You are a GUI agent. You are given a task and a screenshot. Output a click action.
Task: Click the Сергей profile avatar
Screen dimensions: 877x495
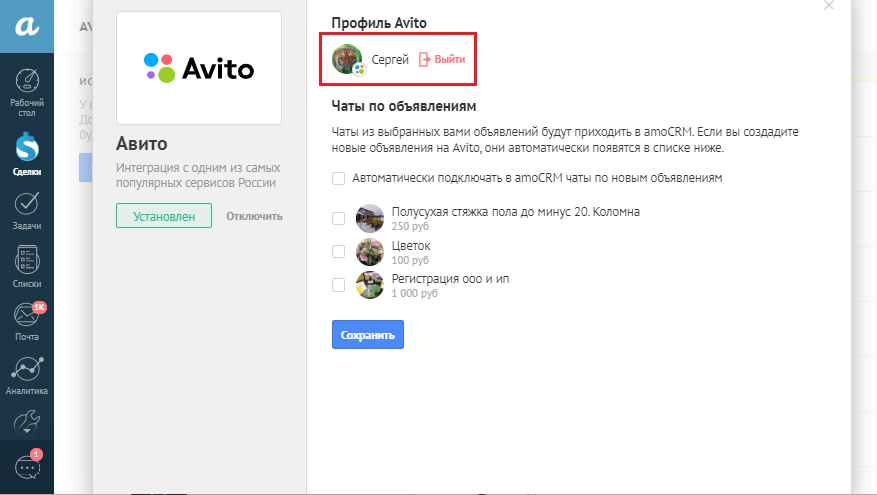(x=347, y=59)
